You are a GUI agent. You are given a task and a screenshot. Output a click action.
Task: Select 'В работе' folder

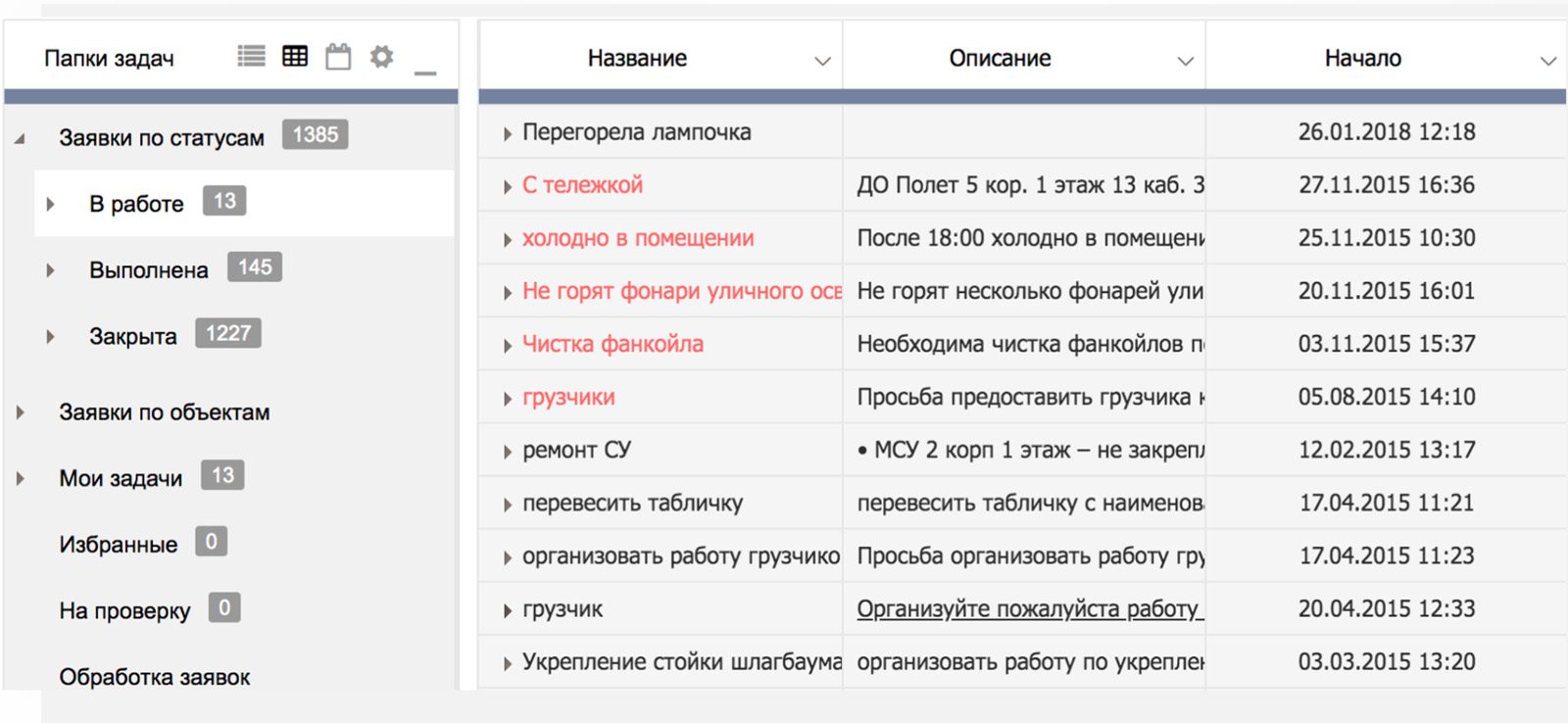(x=136, y=204)
